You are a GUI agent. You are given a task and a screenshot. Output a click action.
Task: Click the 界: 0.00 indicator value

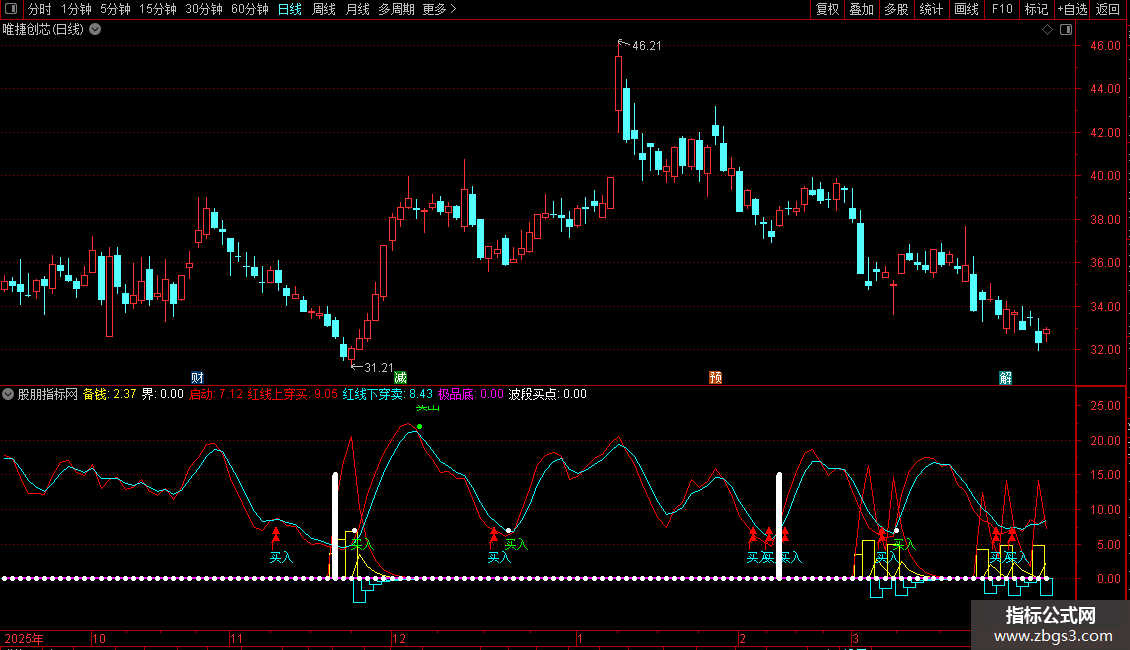pyautogui.click(x=163, y=394)
